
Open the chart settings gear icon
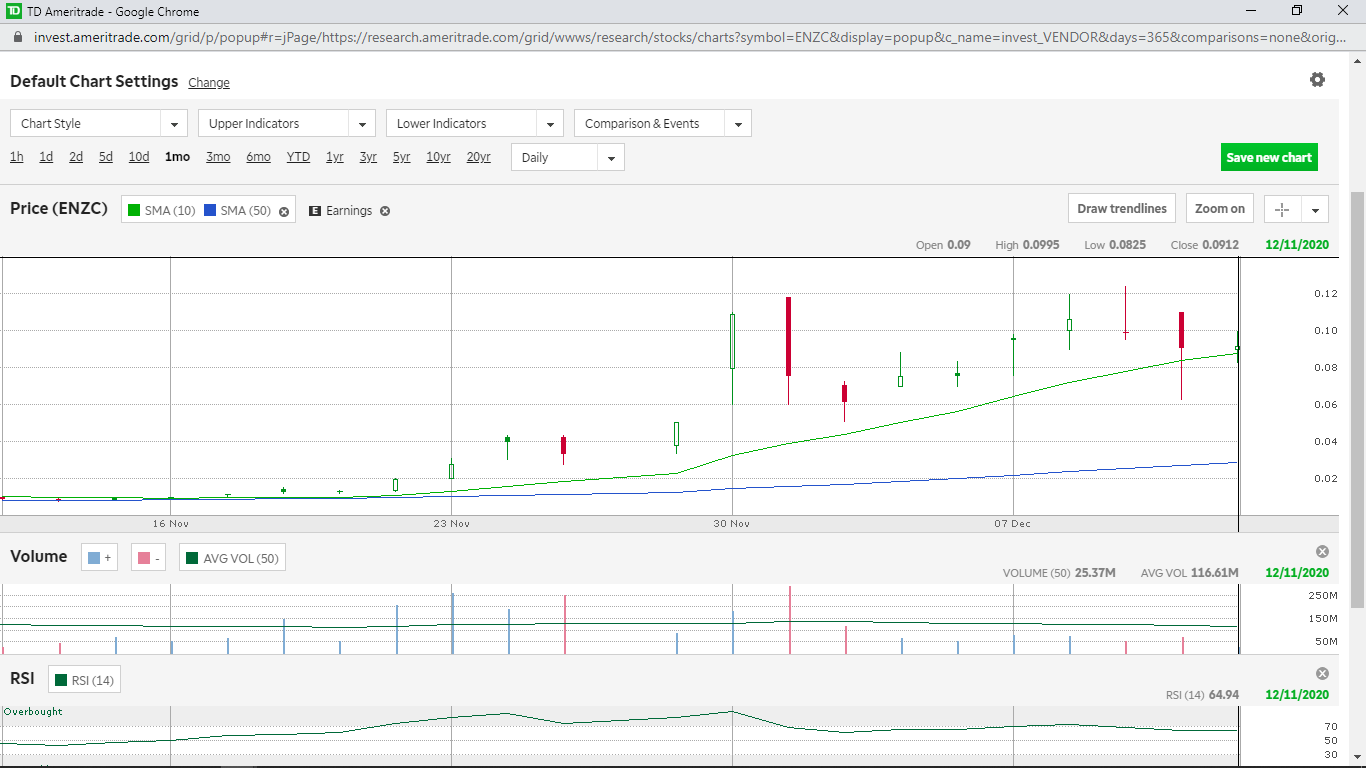click(x=1317, y=80)
